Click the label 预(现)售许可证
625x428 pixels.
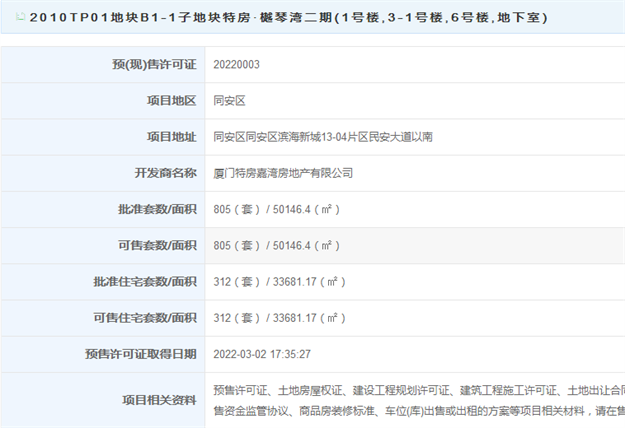[x=154, y=65]
